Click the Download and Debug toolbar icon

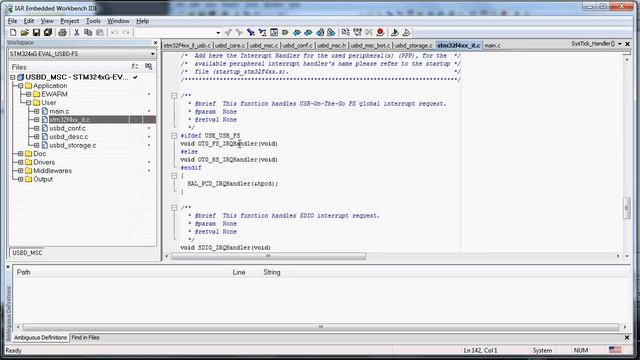pyautogui.click(x=395, y=32)
